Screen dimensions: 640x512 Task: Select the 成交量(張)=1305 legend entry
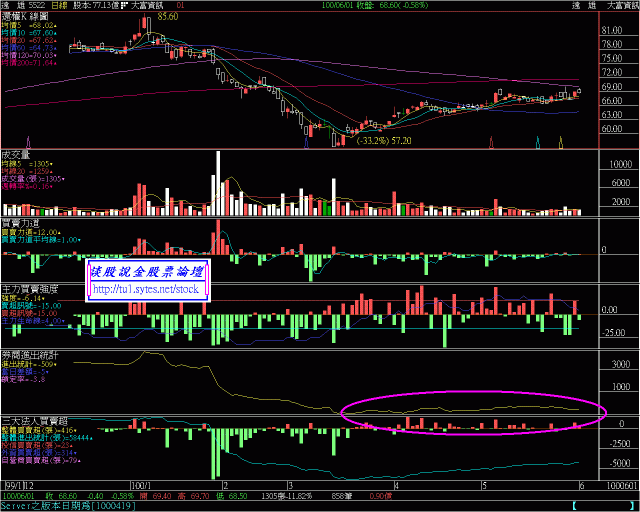pos(33,179)
